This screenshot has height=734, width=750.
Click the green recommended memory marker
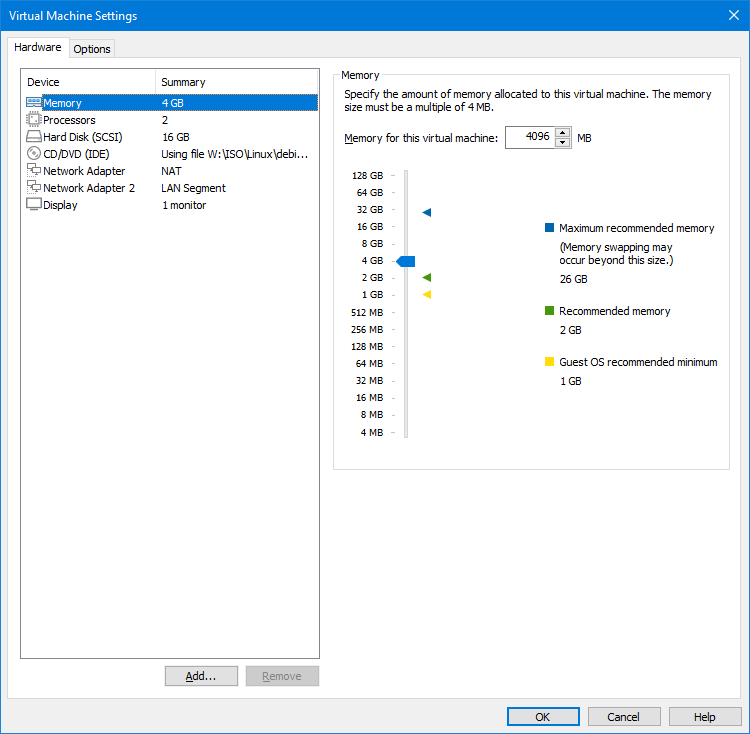(x=426, y=277)
